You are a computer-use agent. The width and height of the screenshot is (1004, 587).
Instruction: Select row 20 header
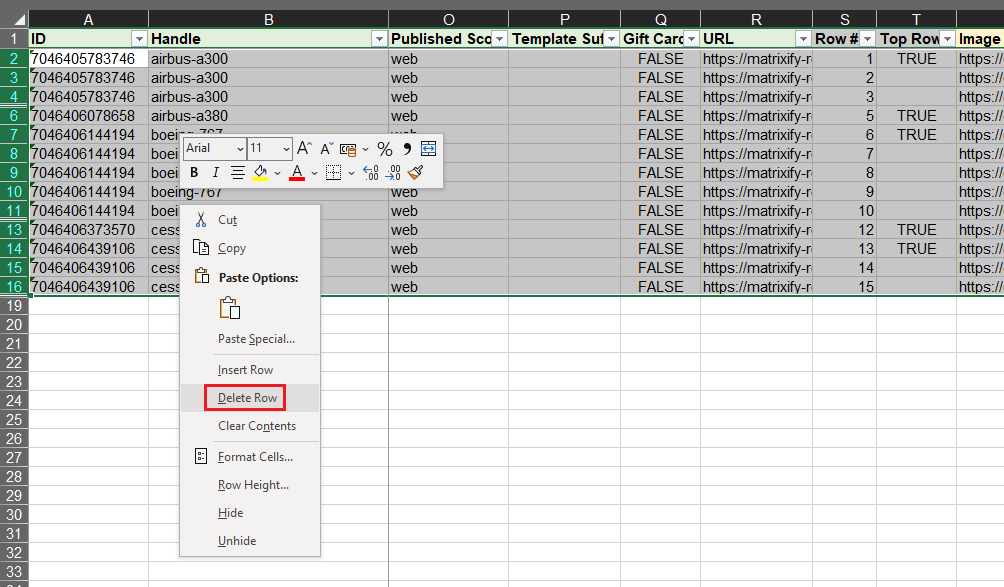click(14, 325)
